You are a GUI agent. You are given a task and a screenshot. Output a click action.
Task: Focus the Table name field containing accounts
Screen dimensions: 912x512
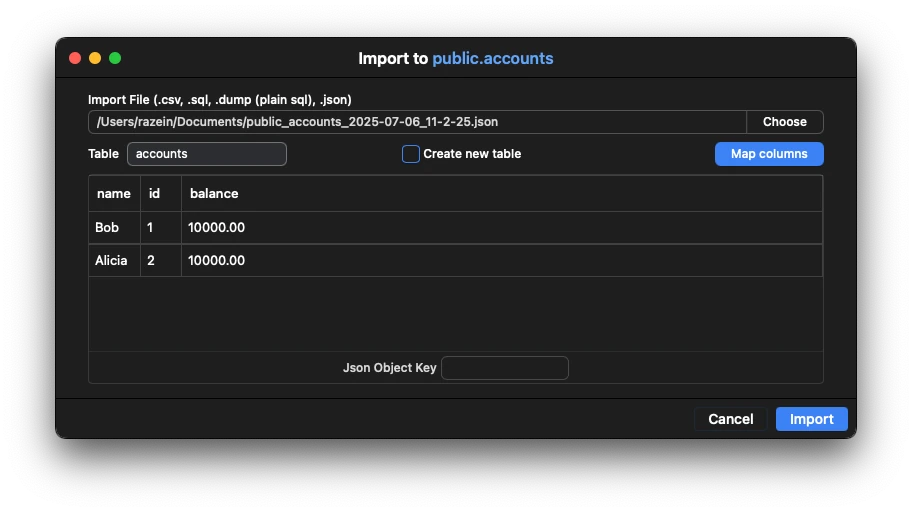click(x=206, y=154)
